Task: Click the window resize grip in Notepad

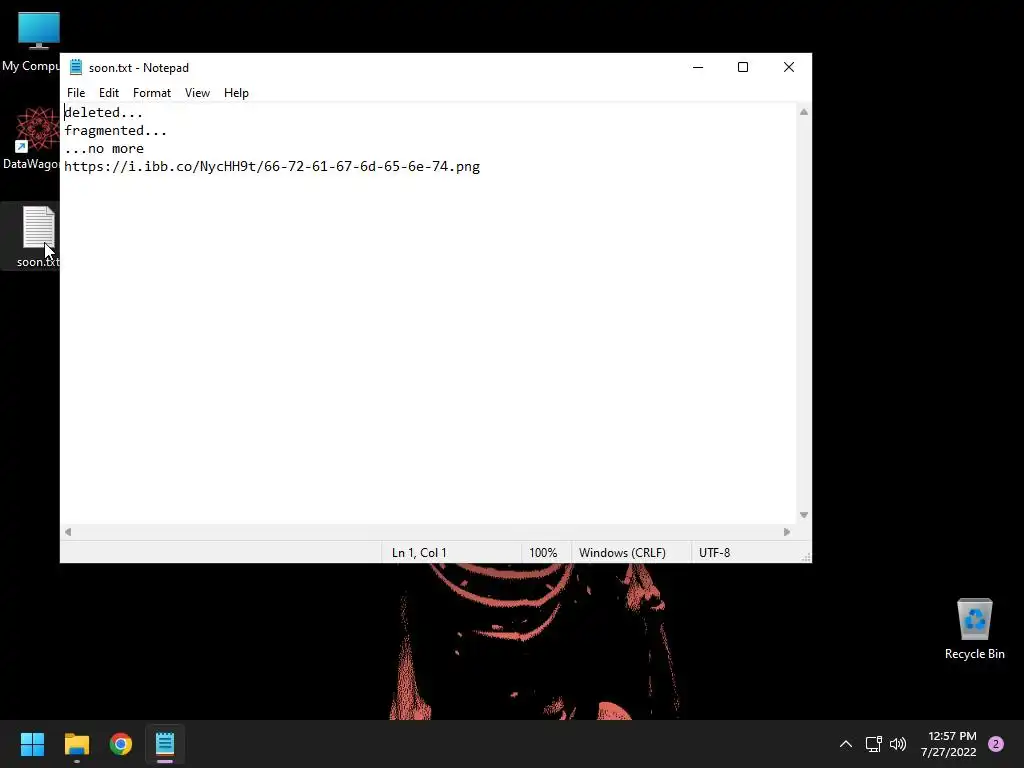Action: 806,557
